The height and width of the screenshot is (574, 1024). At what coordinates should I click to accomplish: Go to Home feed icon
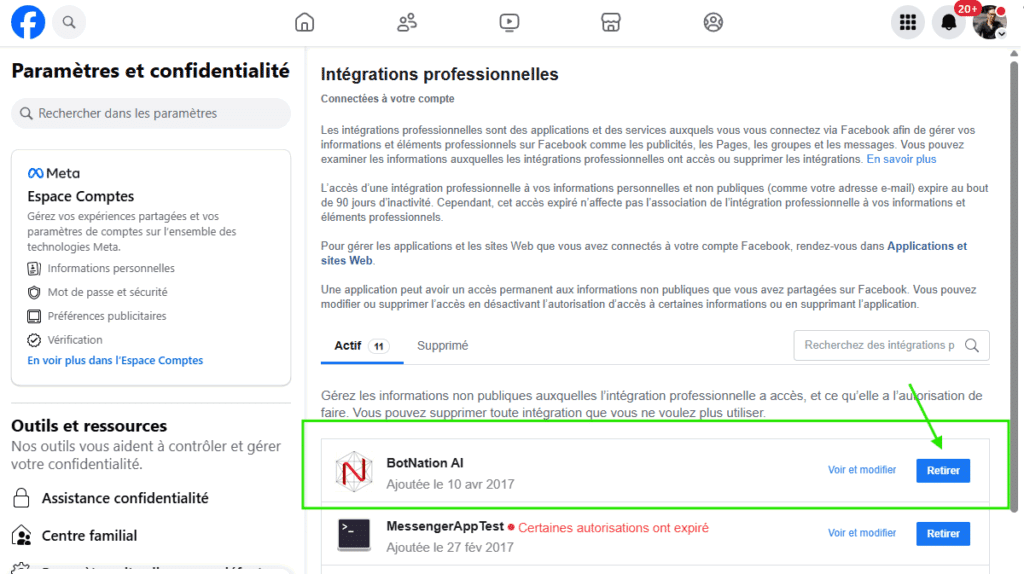[x=305, y=22]
